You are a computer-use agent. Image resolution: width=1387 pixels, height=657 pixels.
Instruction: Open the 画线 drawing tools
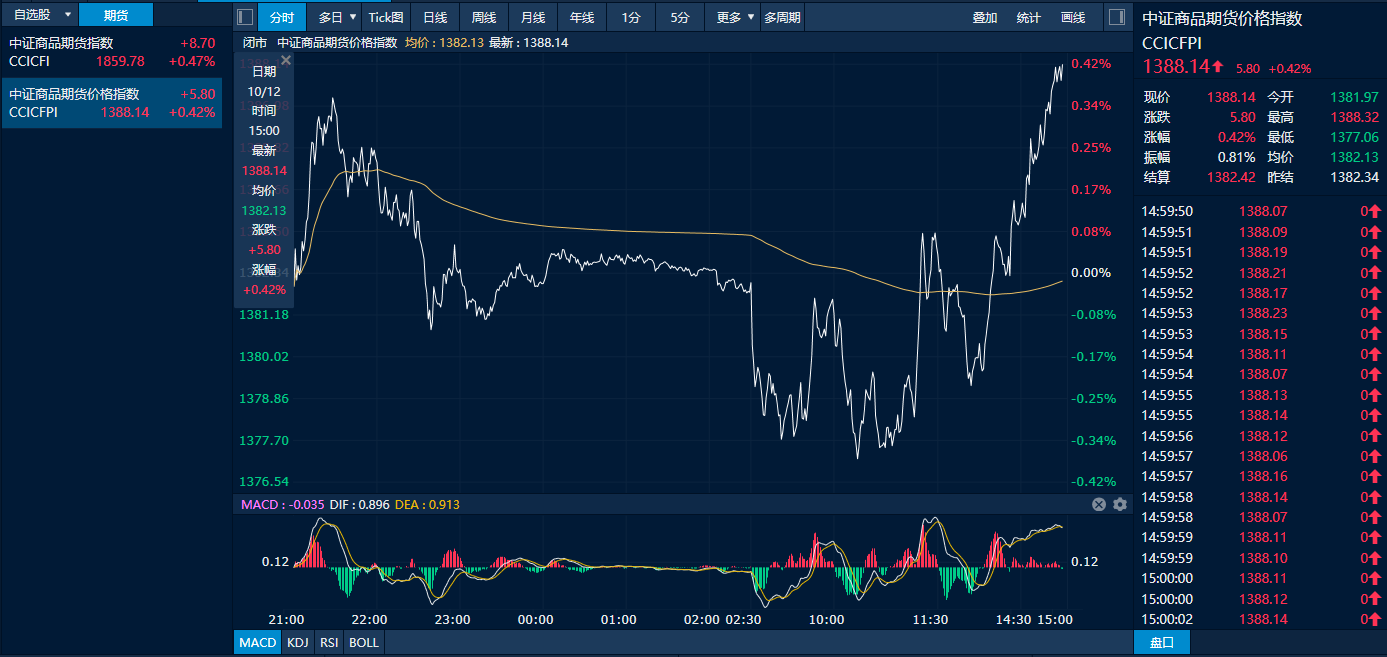coord(1072,17)
